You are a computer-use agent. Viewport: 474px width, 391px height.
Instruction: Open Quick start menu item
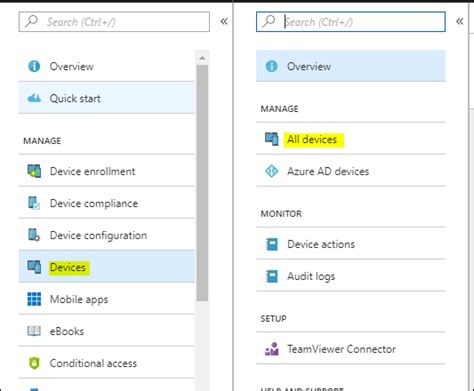pos(107,98)
